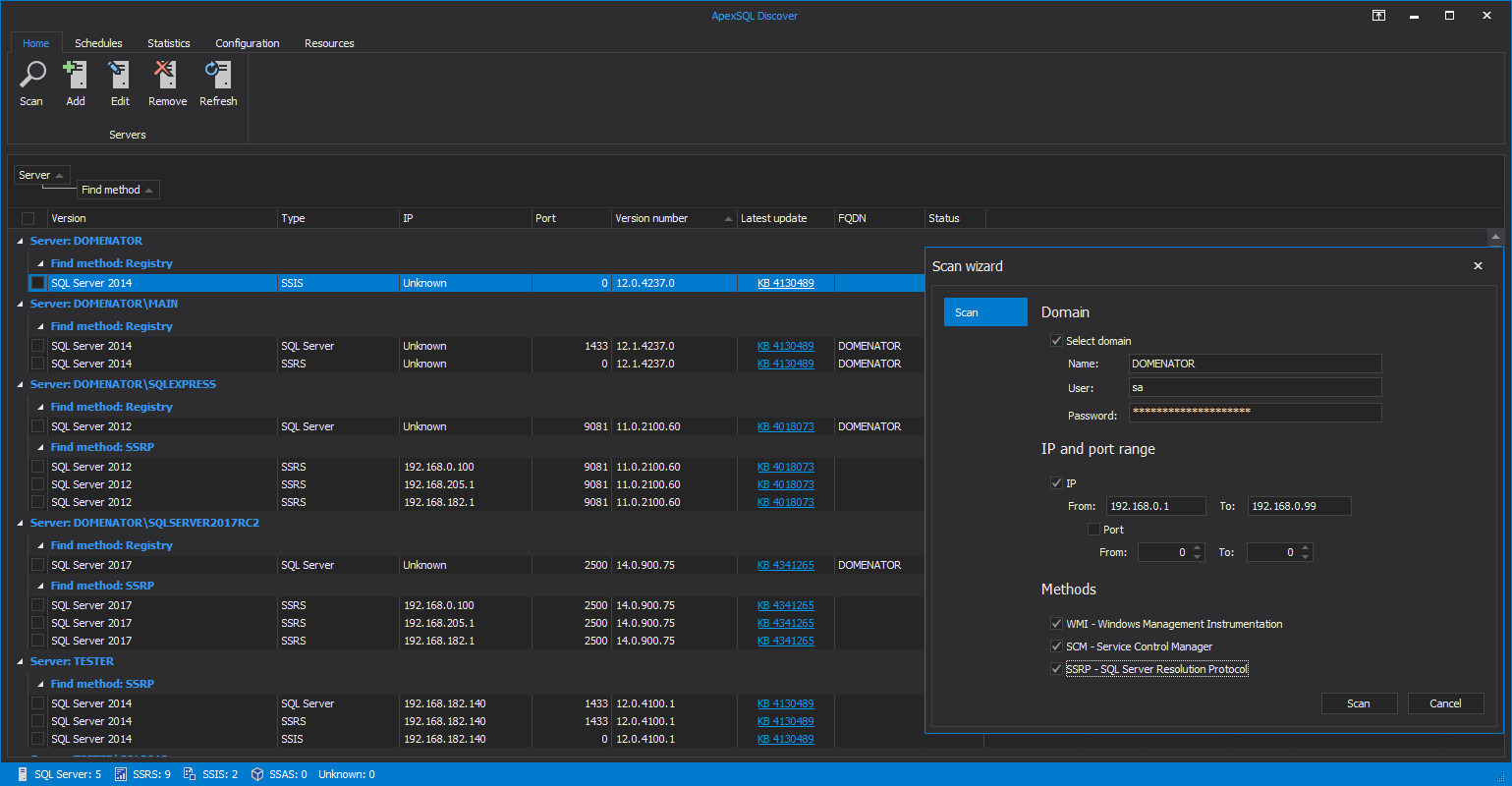Viewport: 1512px width, 786px height.
Task: Open the Home ribbon tab
Action: 36,43
